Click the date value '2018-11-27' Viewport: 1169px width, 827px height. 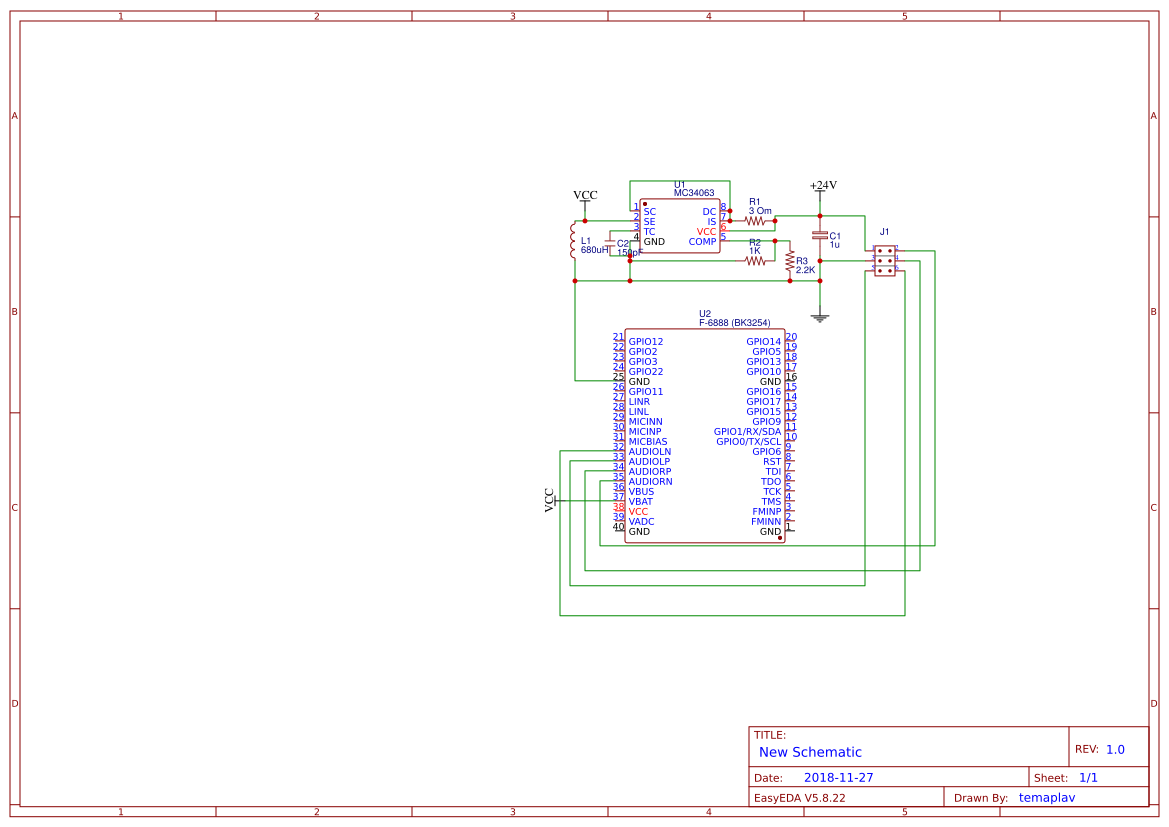pos(838,778)
